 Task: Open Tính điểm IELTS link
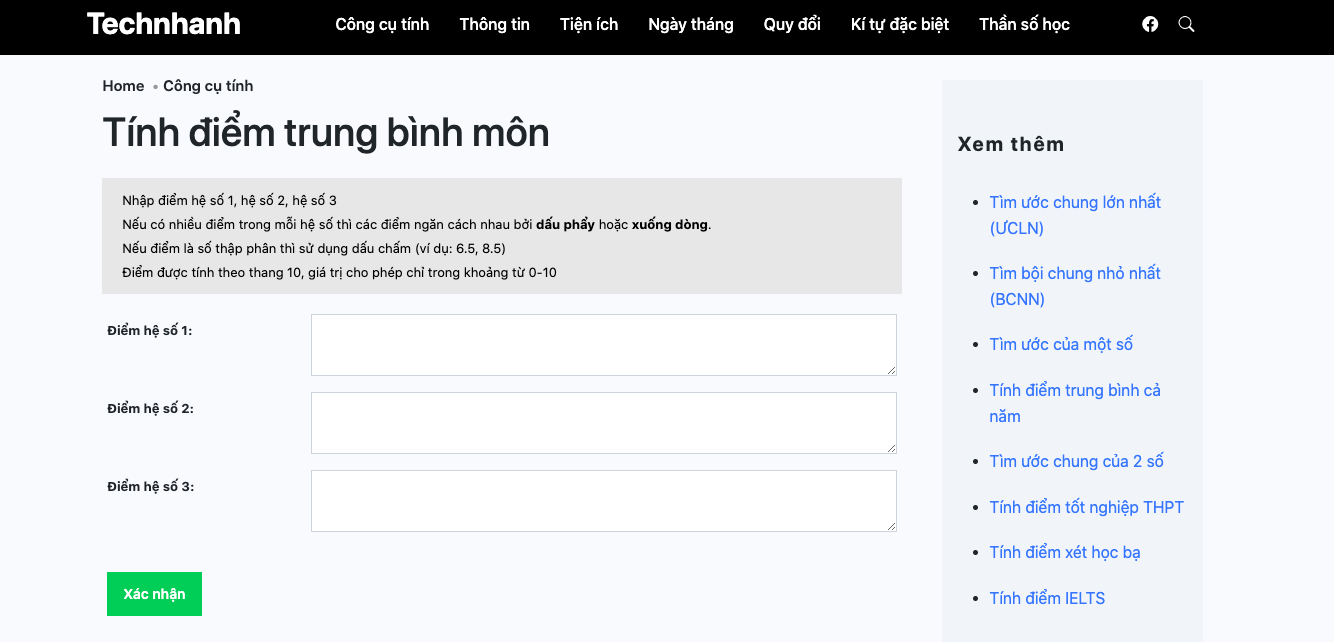click(x=1047, y=598)
